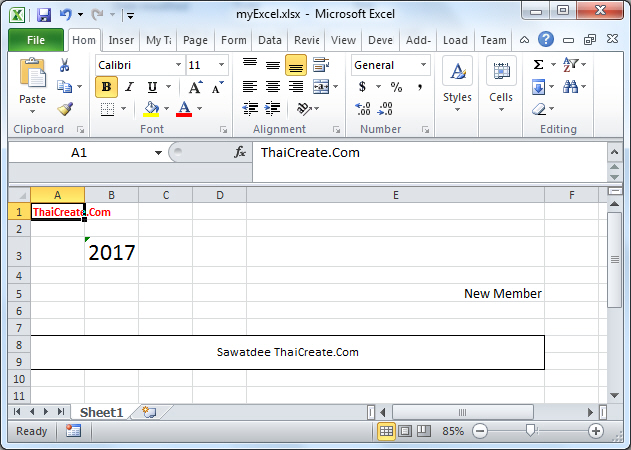
Task: Decrease decimal places
Action: pos(385,109)
